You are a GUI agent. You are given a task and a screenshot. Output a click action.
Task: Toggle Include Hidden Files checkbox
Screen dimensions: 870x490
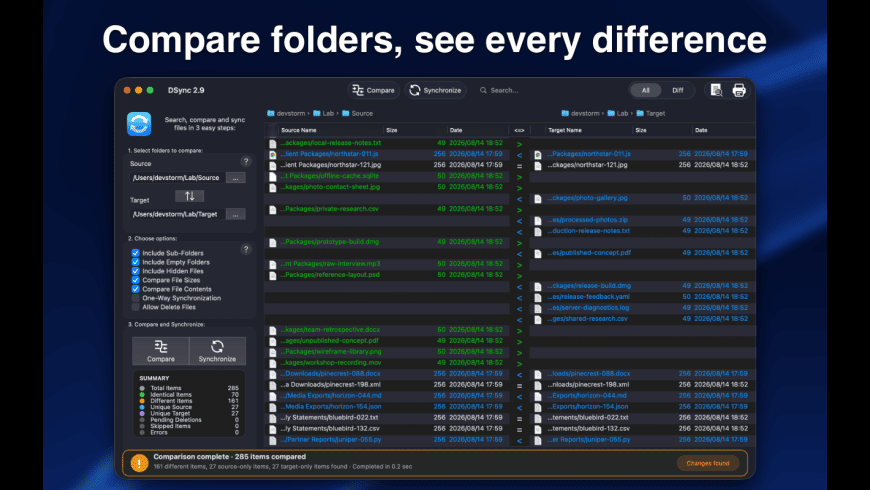pyautogui.click(x=135, y=271)
